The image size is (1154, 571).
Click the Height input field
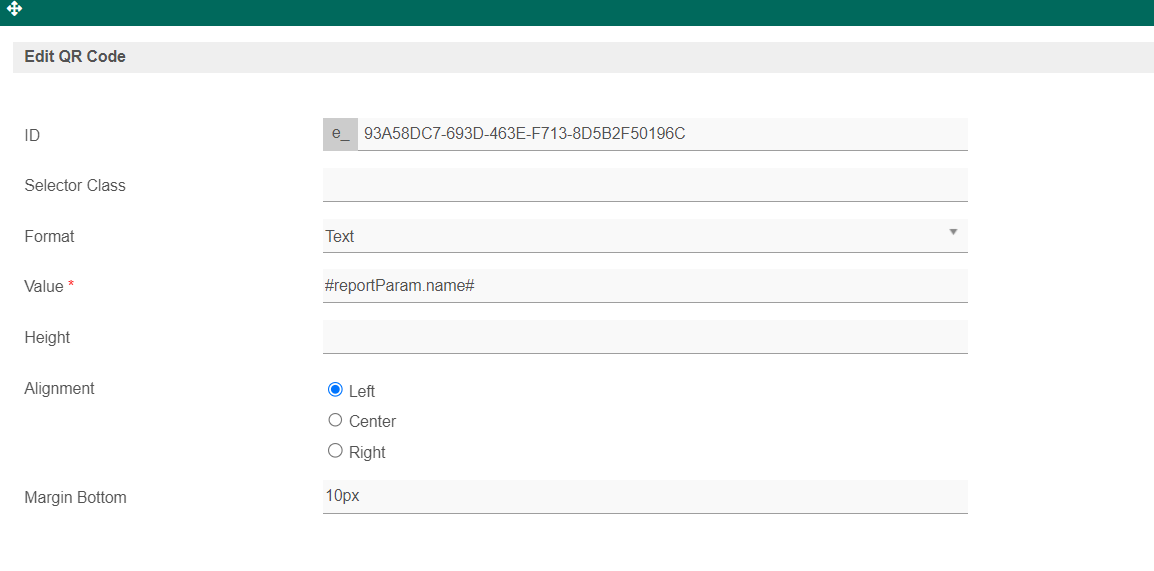(645, 337)
